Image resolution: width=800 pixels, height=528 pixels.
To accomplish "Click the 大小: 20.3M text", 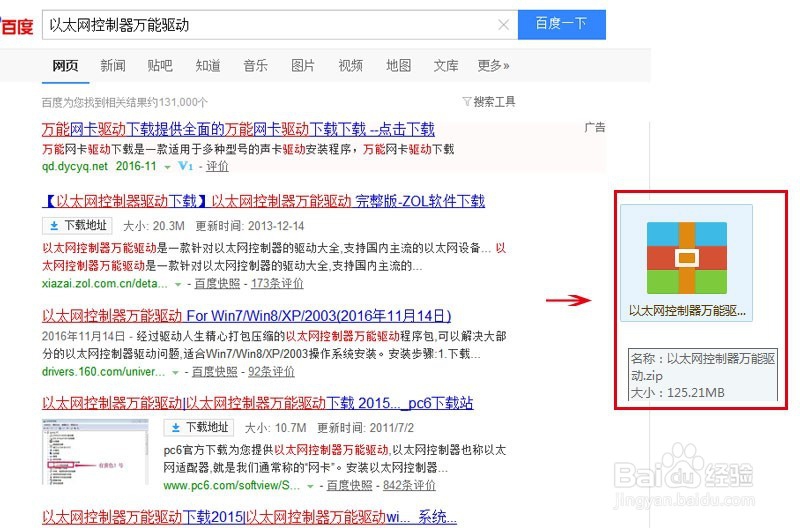I will 154,226.
